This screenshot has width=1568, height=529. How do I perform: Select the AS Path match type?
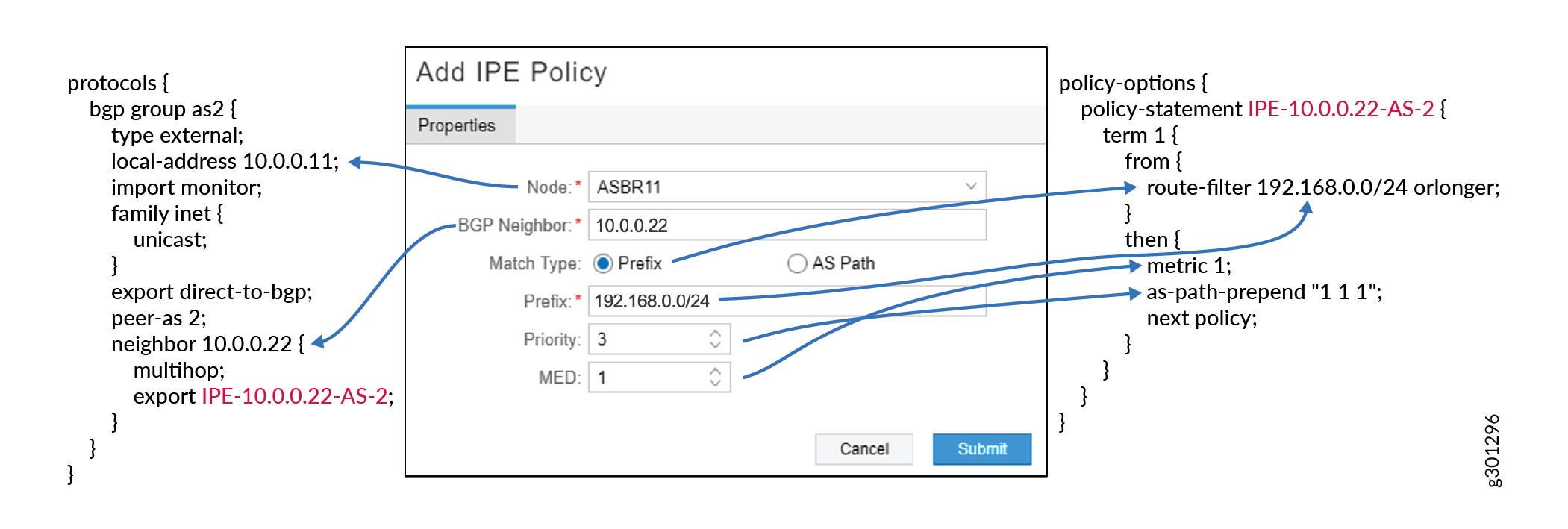coord(796,263)
